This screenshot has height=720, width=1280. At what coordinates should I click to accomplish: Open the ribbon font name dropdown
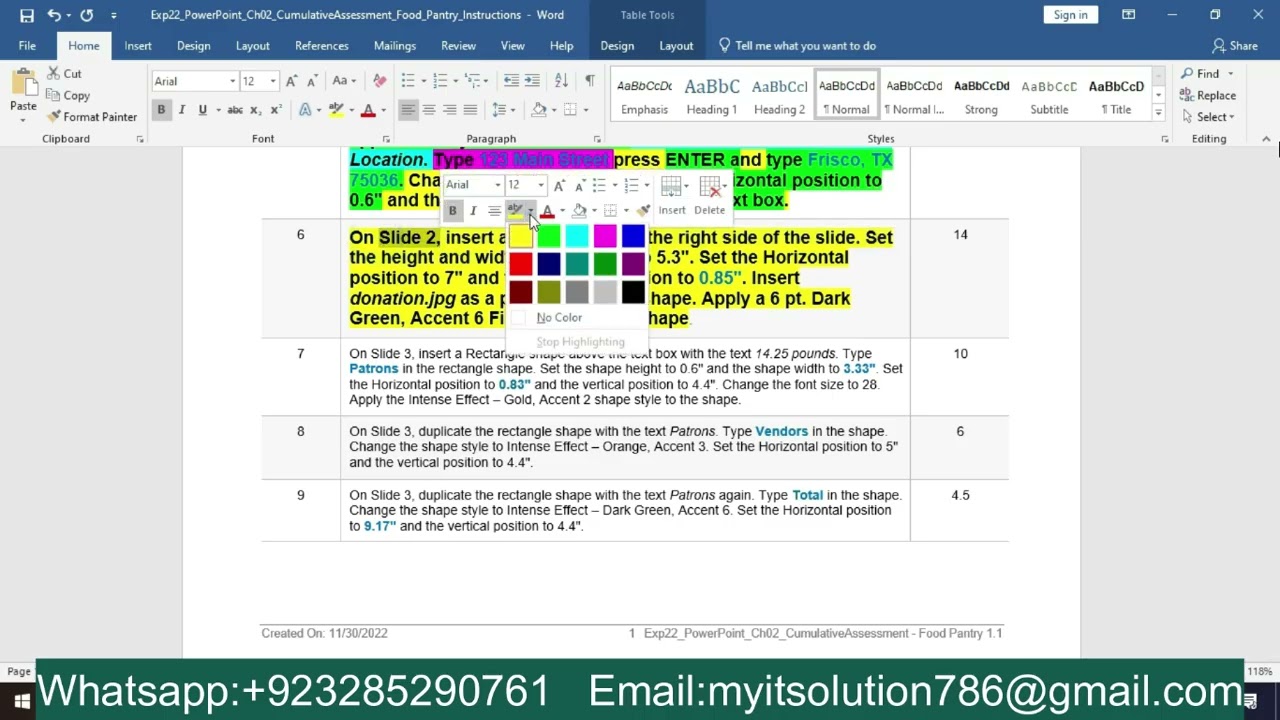(232, 81)
